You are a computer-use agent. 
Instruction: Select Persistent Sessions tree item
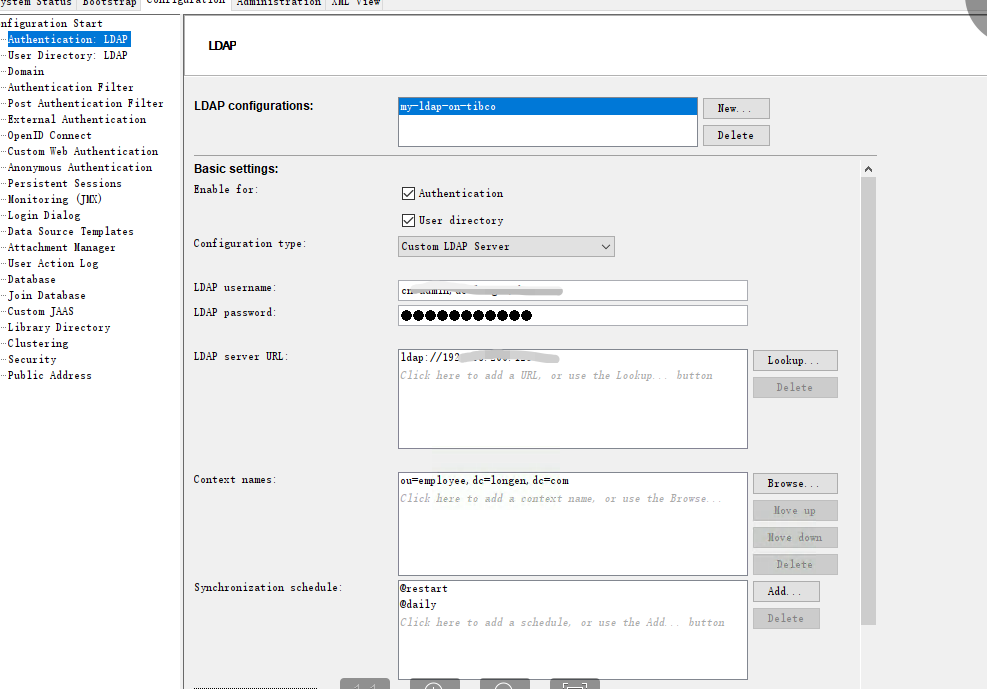click(65, 184)
